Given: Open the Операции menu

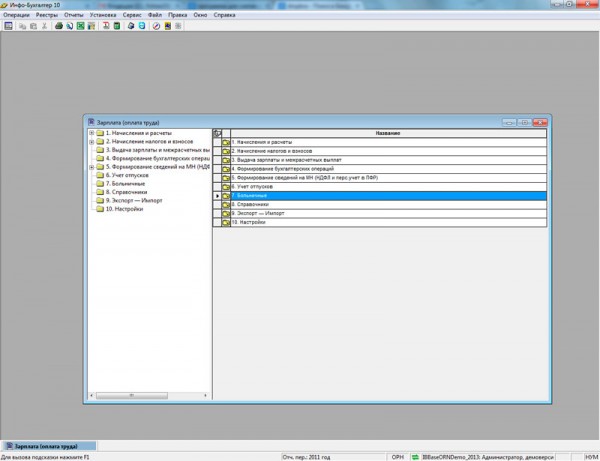Looking at the screenshot, I should [x=17, y=15].
